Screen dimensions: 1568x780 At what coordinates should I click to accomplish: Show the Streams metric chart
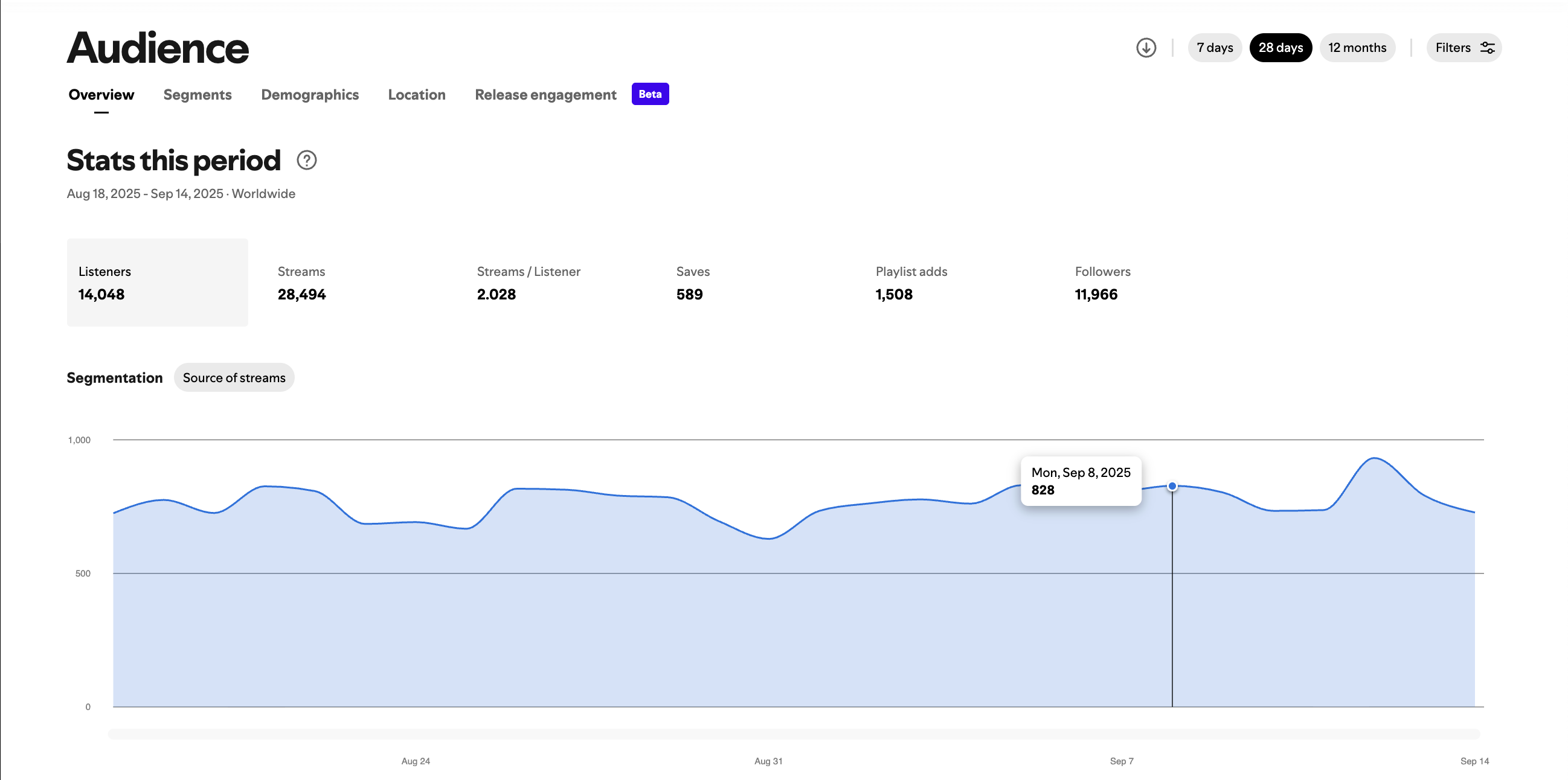(301, 283)
